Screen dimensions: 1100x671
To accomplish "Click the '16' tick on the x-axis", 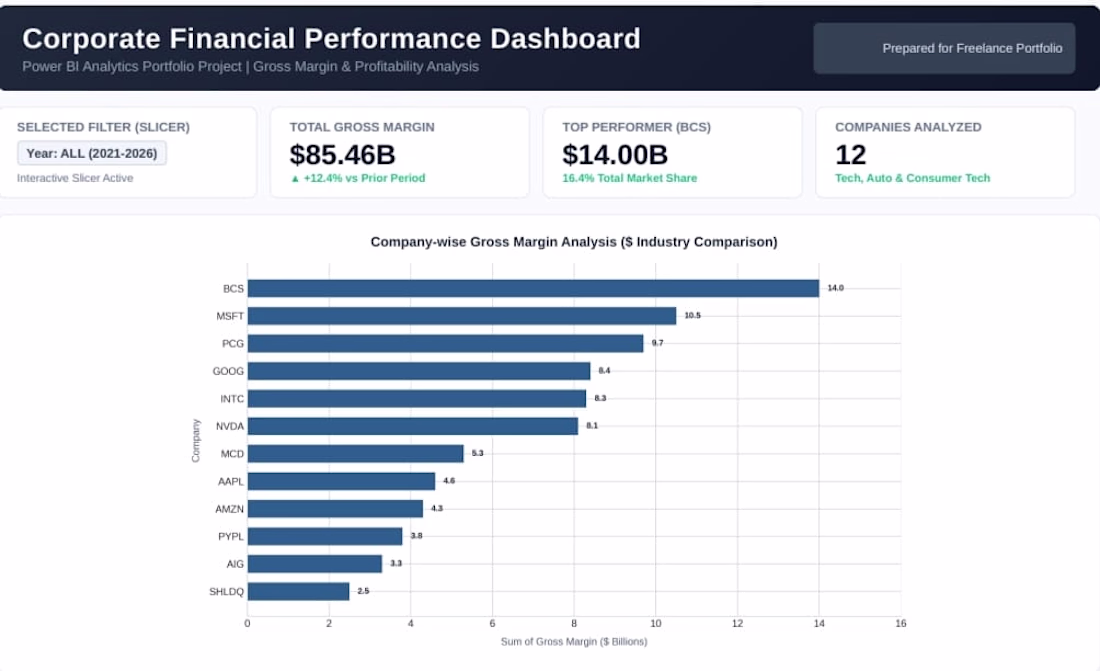I will 901,623.
